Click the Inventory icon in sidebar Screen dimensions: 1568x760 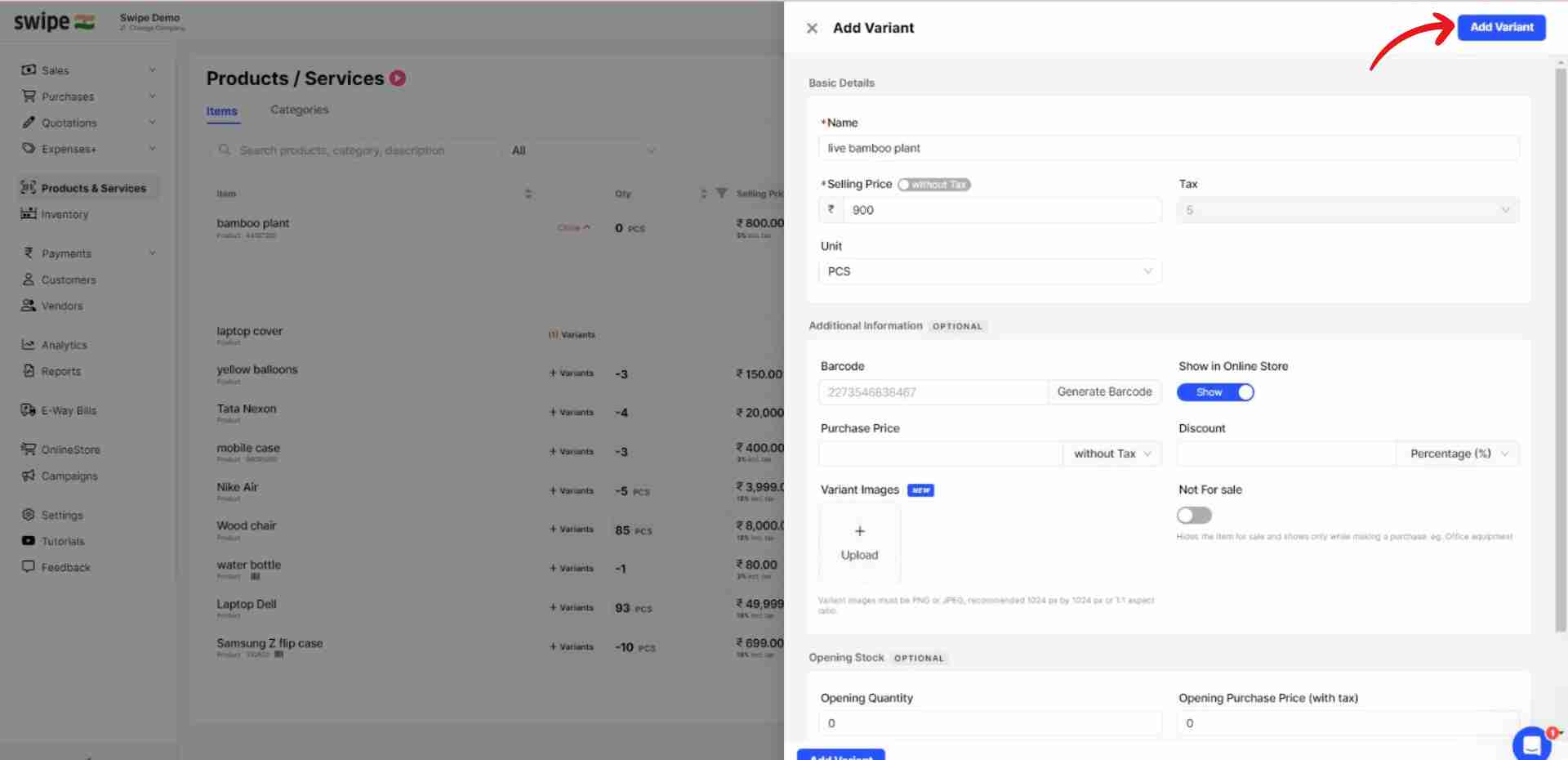coord(29,214)
